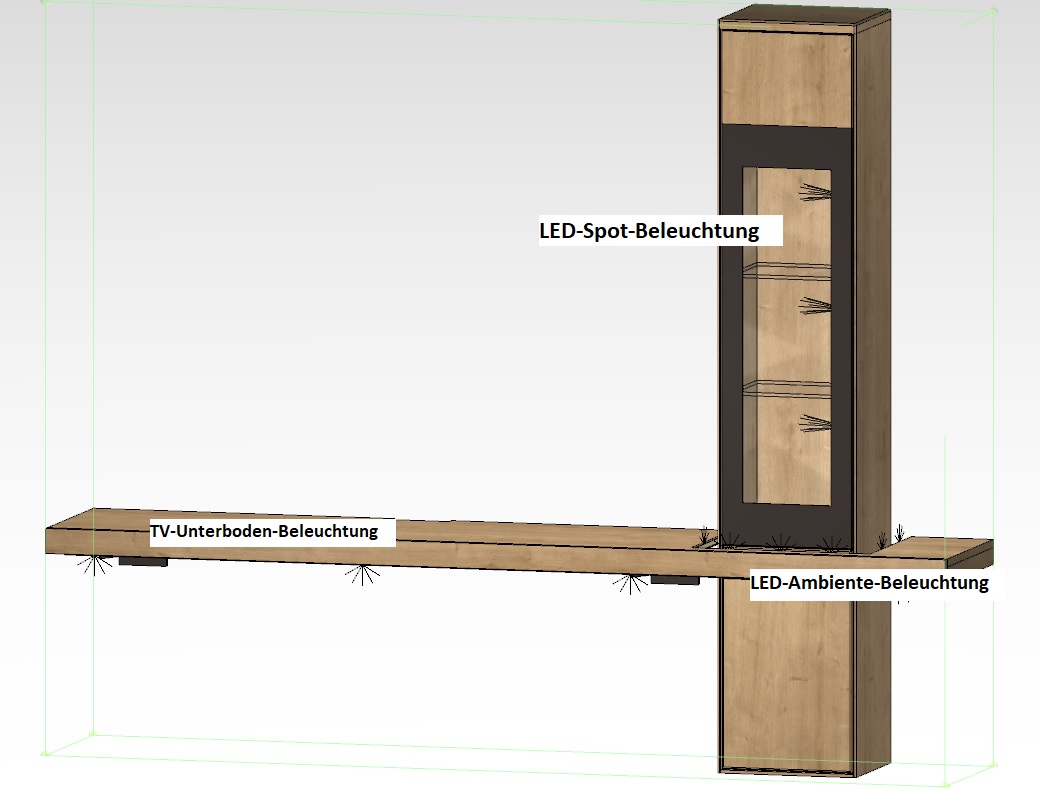Click the dark top panel of the tall cabinet
This screenshot has width=1040, height=791.
point(805,18)
